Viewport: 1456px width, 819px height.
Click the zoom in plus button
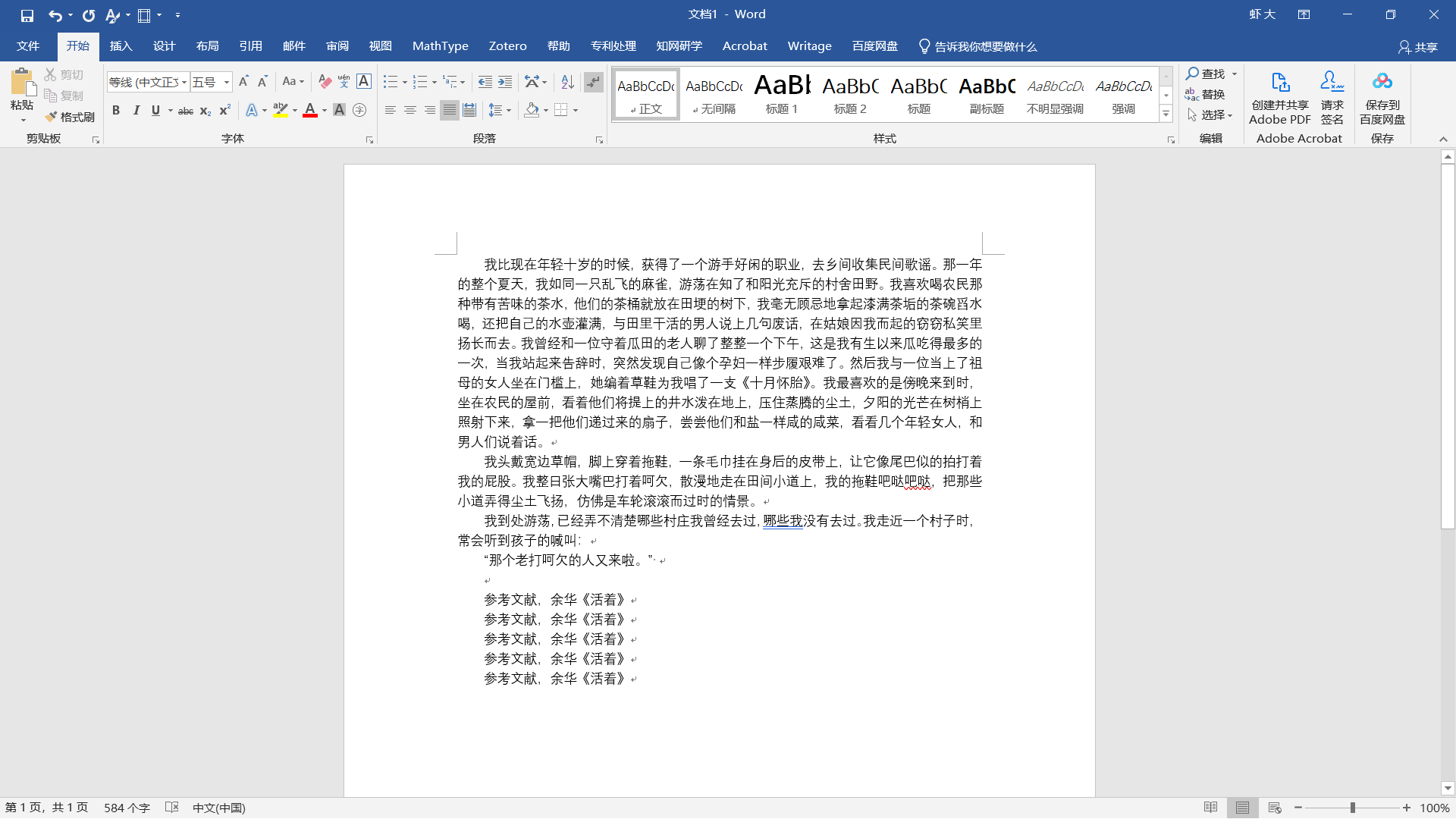pyautogui.click(x=1407, y=808)
